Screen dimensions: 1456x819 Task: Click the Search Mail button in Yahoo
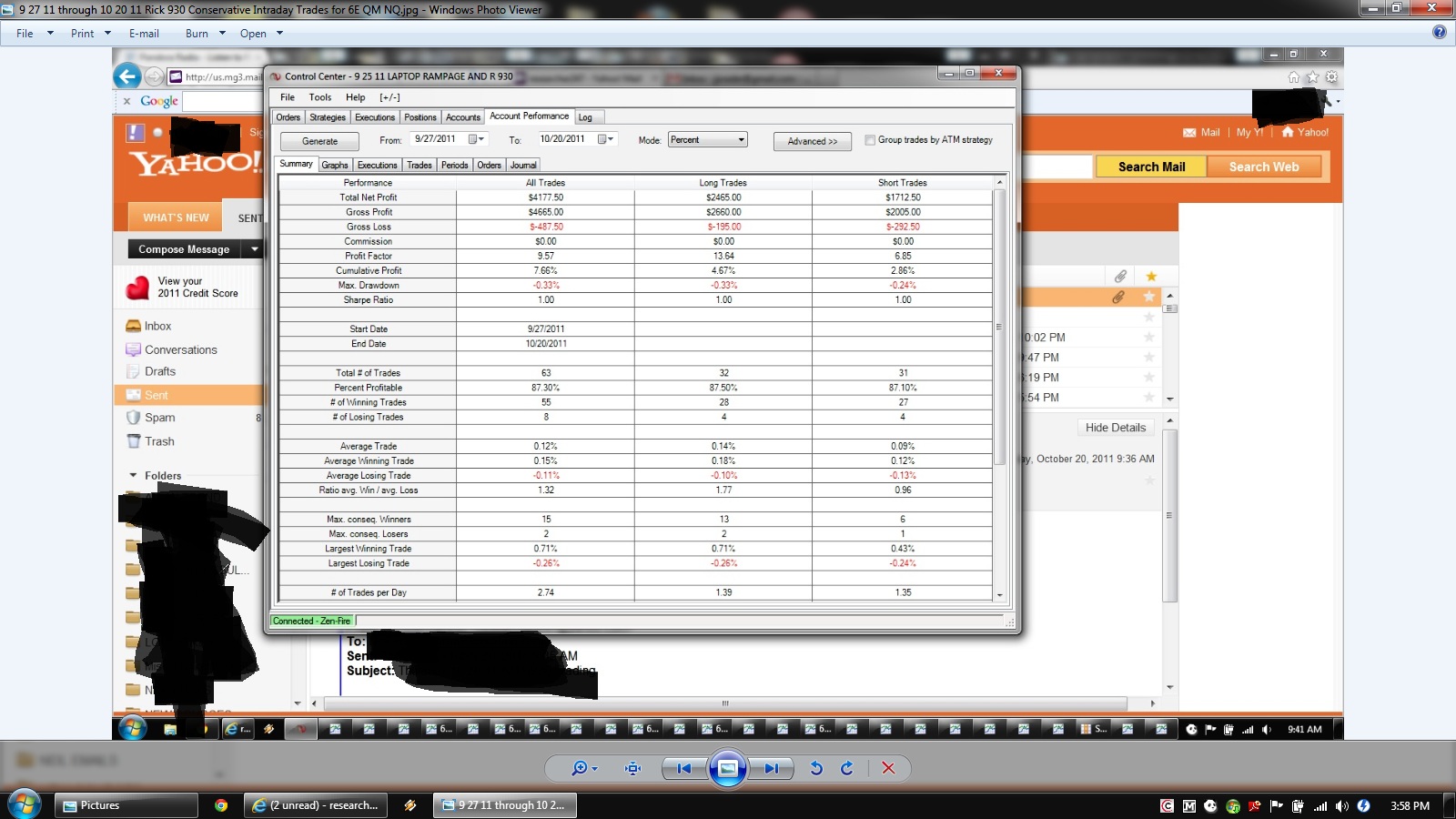(1151, 167)
